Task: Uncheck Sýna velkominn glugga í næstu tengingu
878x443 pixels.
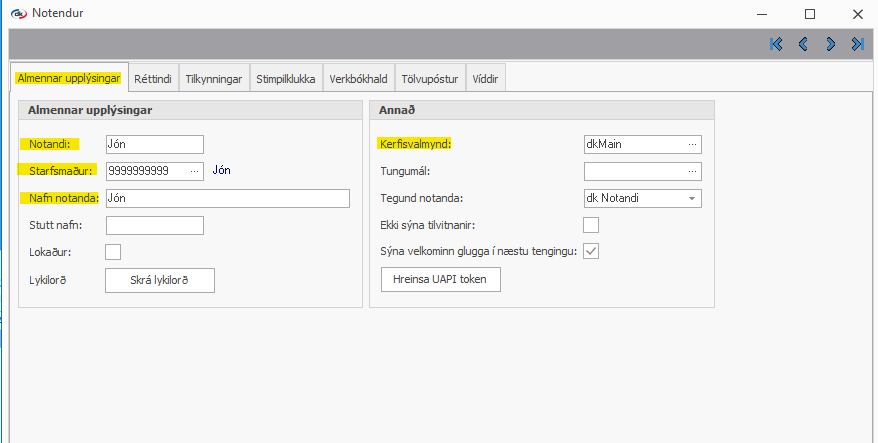Action: click(591, 252)
